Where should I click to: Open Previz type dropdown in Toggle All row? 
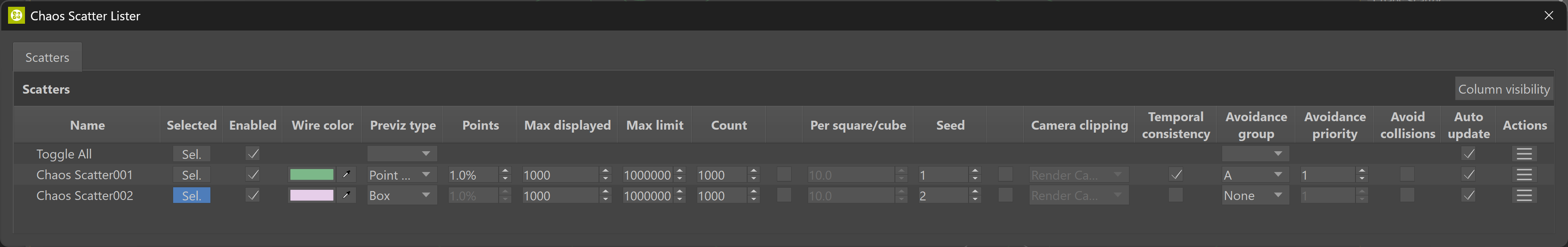coord(402,154)
